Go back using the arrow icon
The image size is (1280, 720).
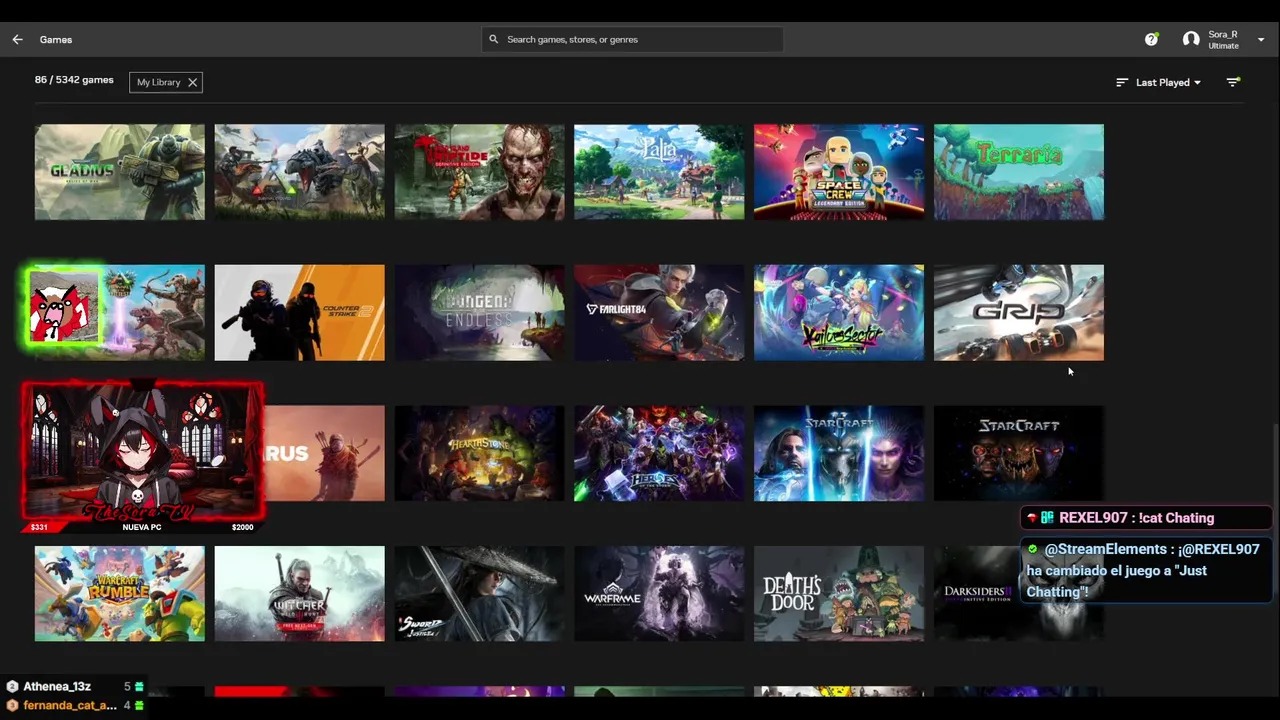click(17, 39)
